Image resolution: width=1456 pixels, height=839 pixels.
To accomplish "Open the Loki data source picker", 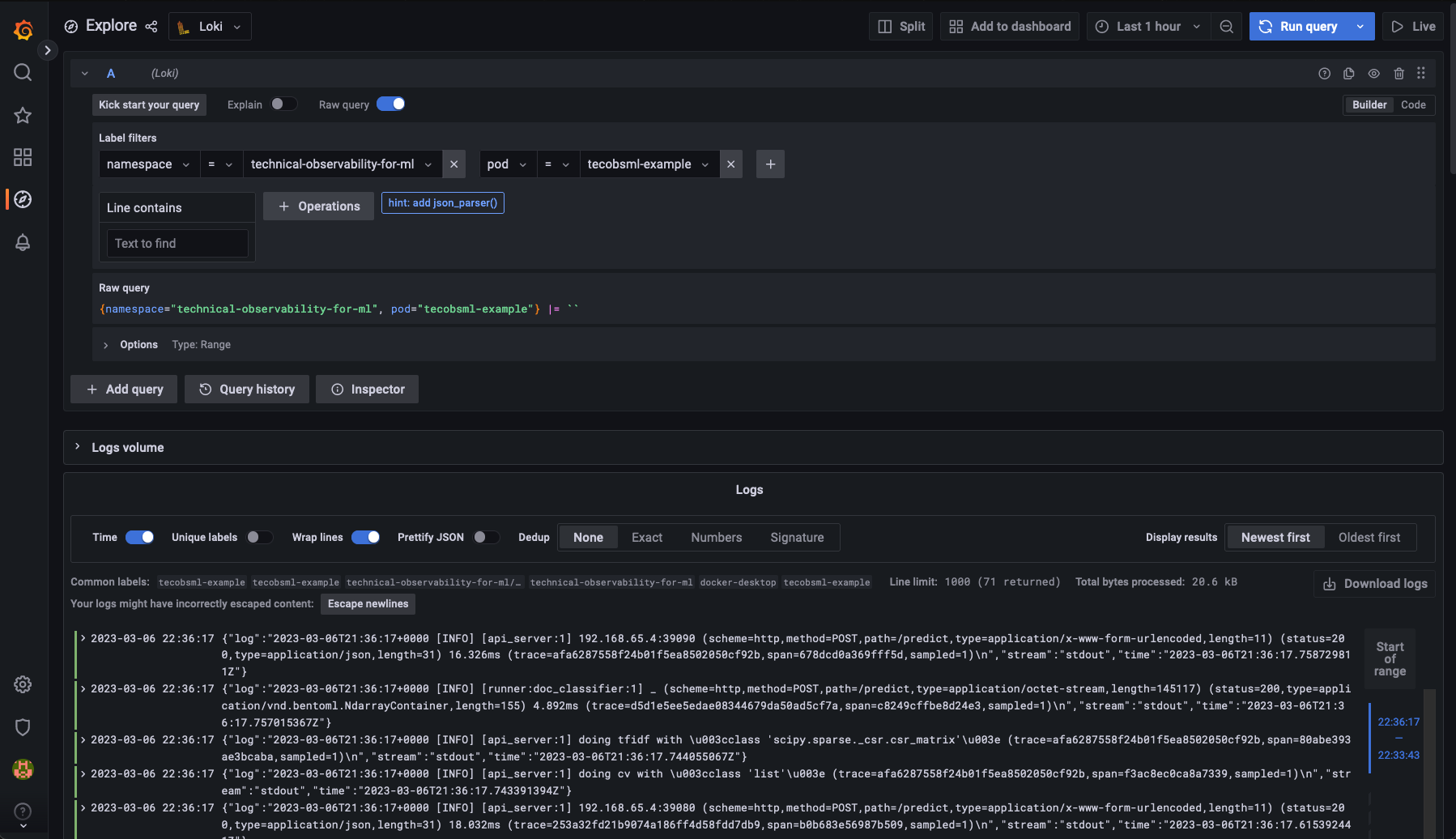I will click(210, 27).
